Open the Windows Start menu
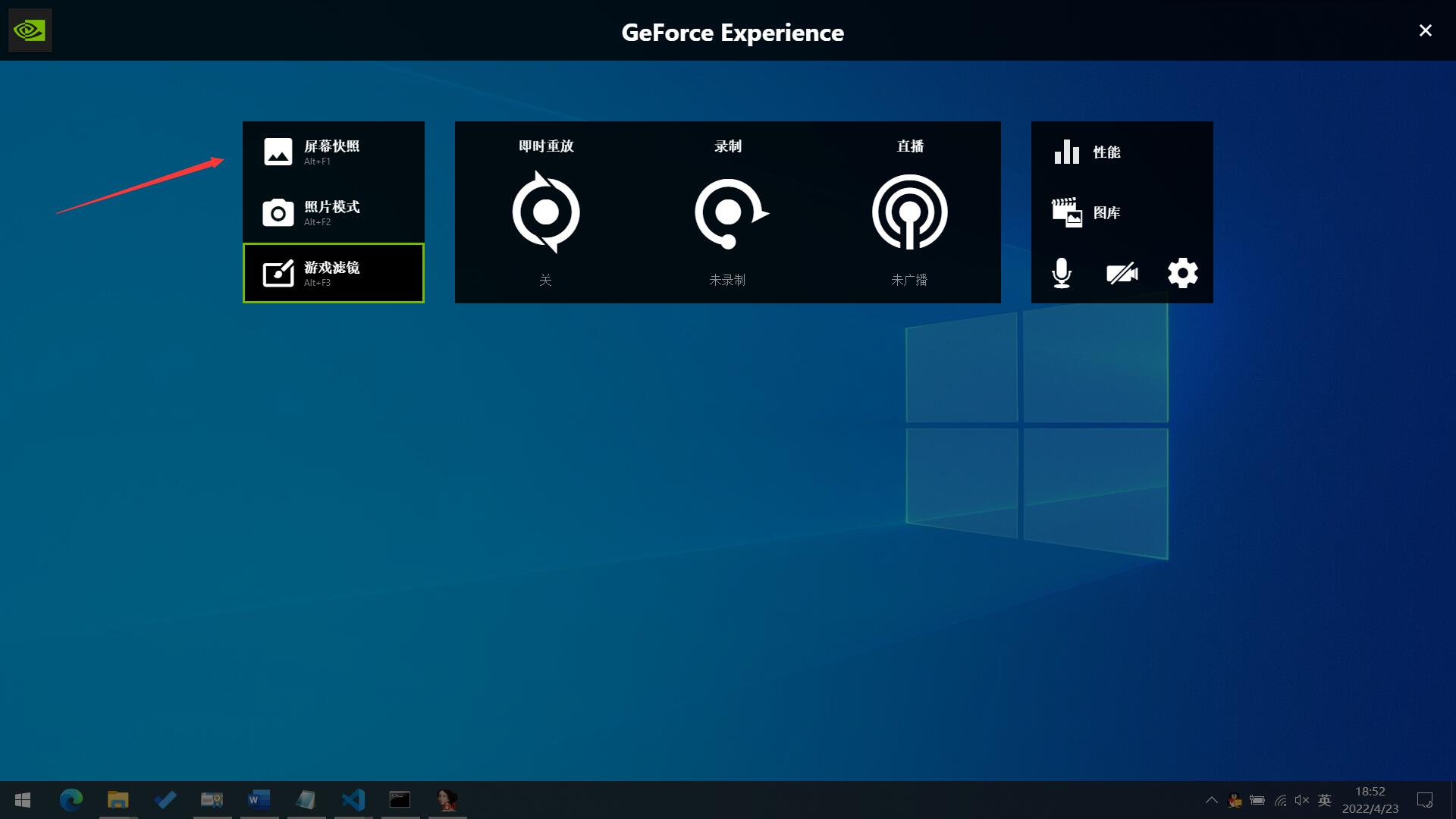The height and width of the screenshot is (819, 1456). [23, 800]
